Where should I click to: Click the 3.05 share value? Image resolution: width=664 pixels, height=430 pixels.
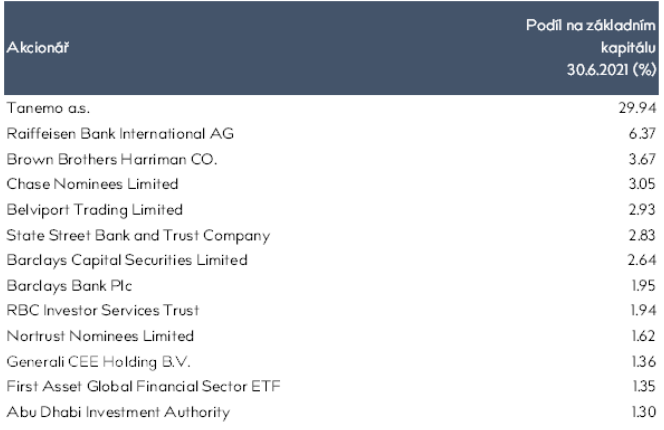coord(642,184)
